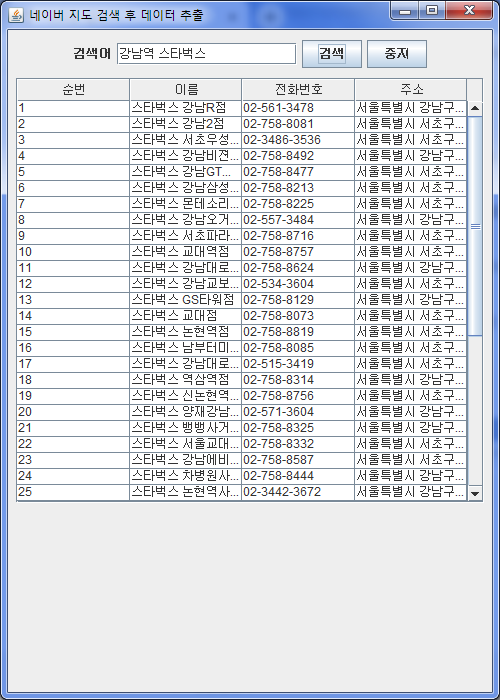The height and width of the screenshot is (700, 500).
Task: Select cell 스타벅스 논현역점
Action: click(x=186, y=332)
